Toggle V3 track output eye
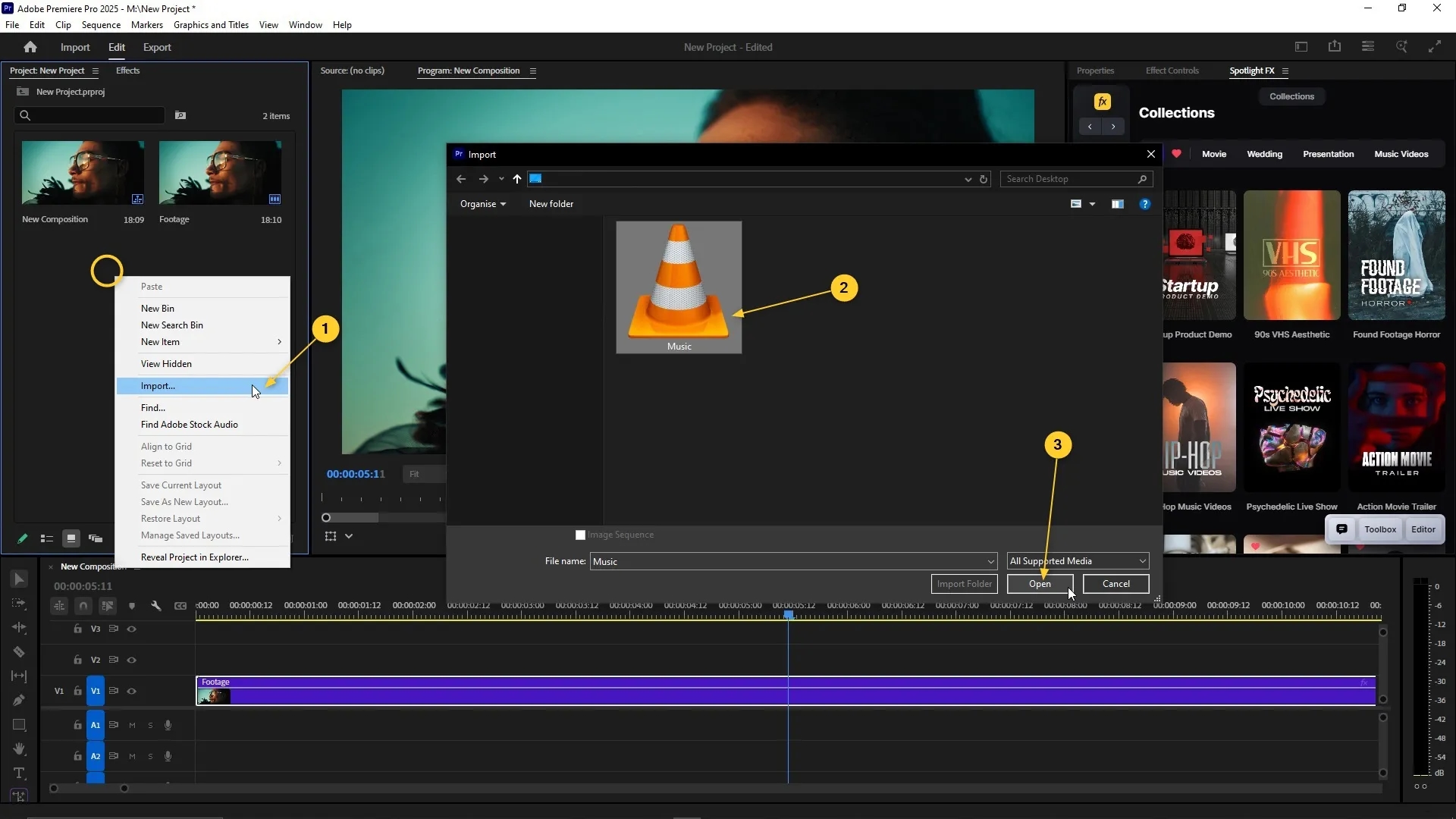The image size is (1456, 819). 131,629
